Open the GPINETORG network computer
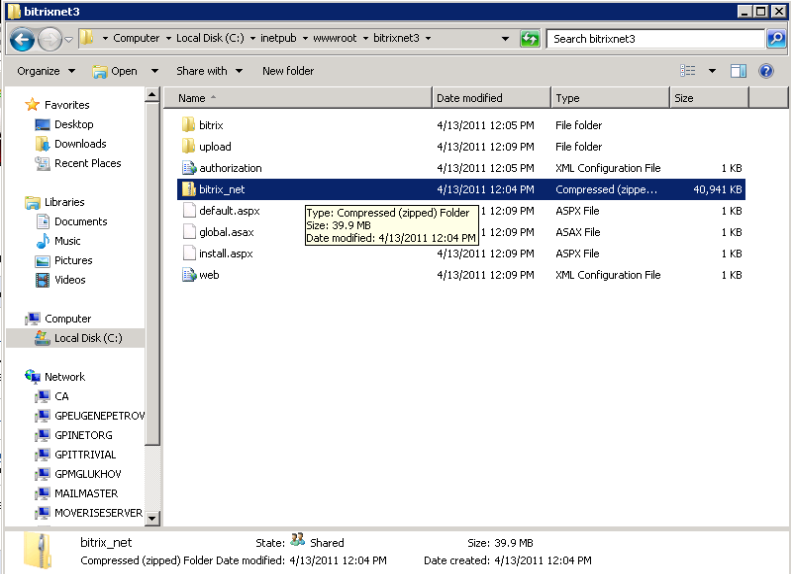The width and height of the screenshot is (793, 575). pyautogui.click(x=83, y=435)
